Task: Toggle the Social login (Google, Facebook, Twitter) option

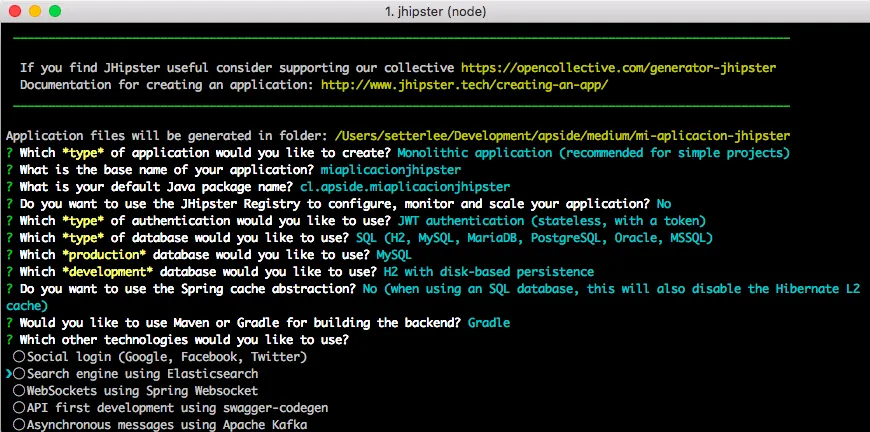Action: [160, 357]
